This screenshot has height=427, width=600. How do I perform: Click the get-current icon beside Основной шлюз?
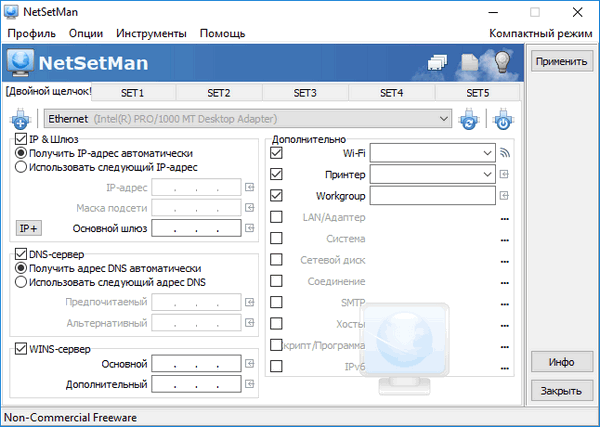coord(250,228)
